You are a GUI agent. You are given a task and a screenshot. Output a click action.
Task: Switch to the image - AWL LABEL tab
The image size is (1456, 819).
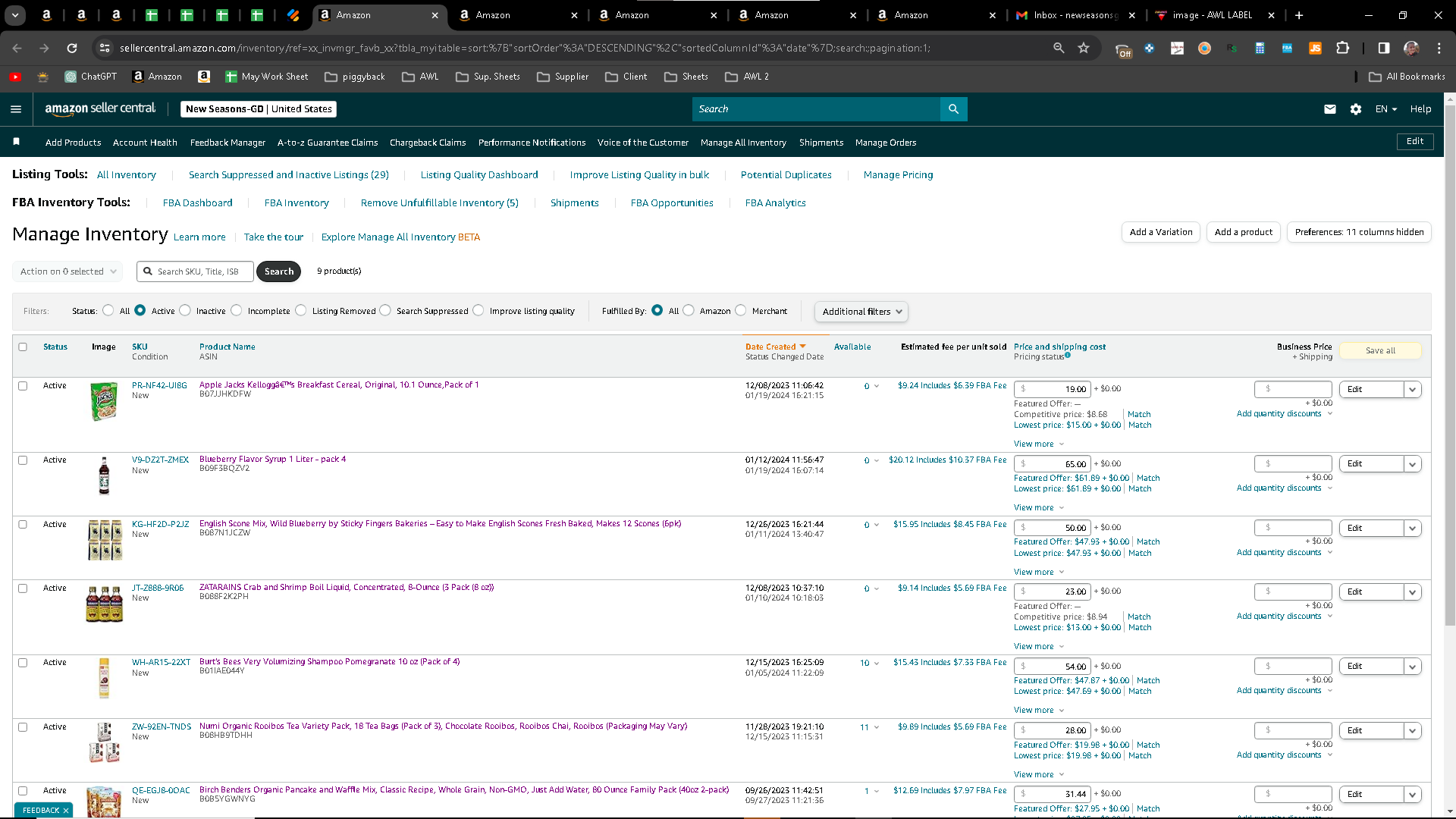(x=1215, y=15)
